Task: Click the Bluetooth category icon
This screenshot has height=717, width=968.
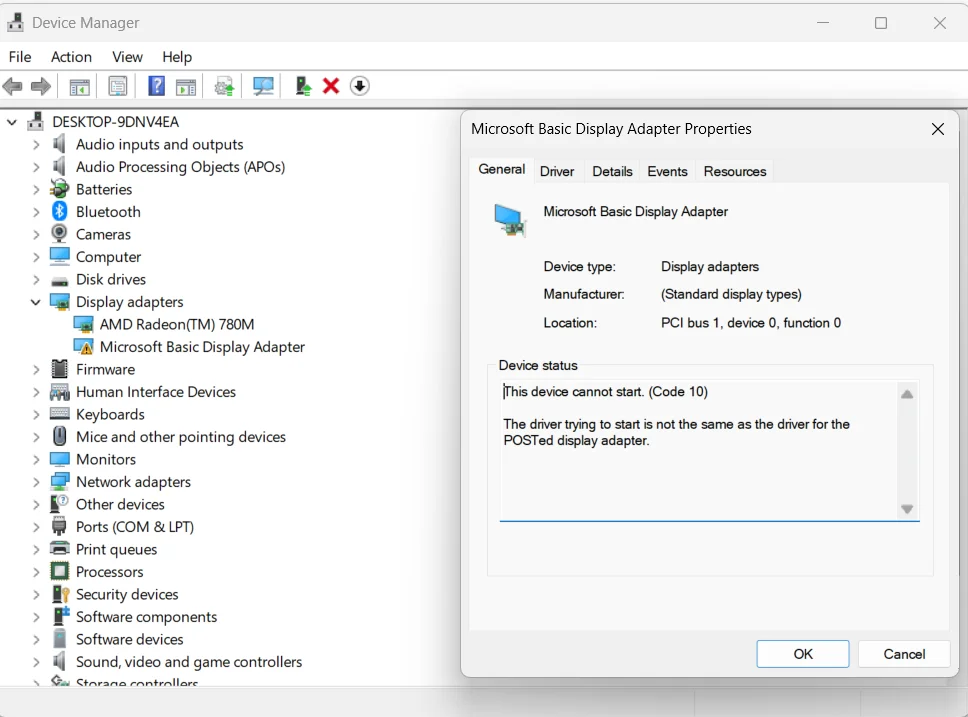Action: click(x=59, y=211)
